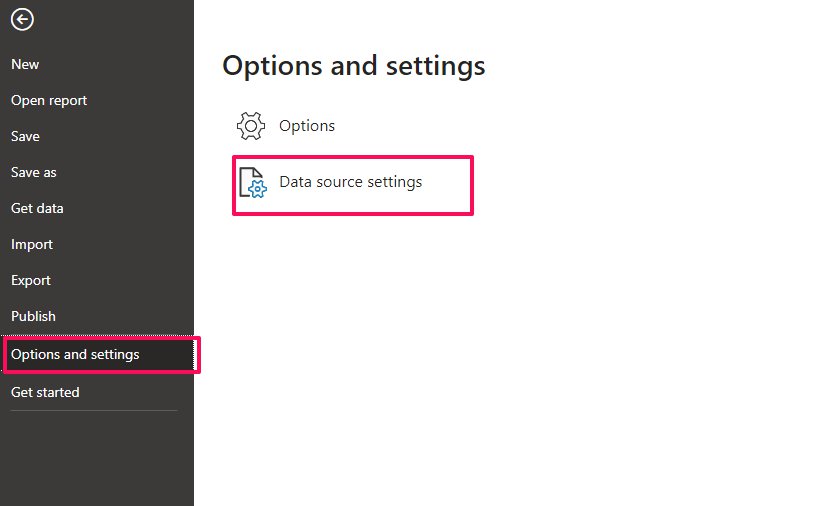Click the back arrow icon
This screenshot has height=506, width=825.
pos(22,19)
